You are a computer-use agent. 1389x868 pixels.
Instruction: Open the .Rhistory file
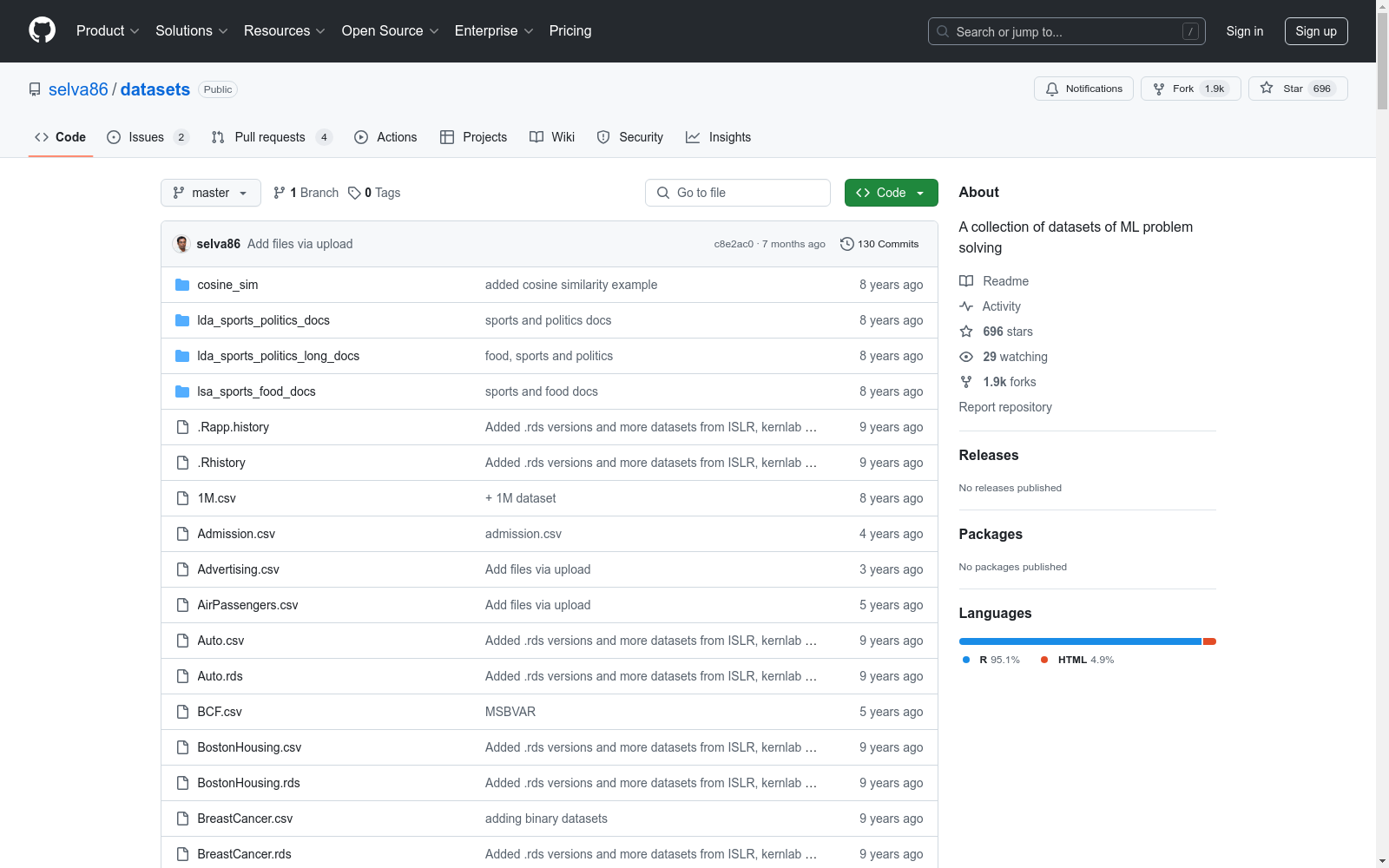221,463
